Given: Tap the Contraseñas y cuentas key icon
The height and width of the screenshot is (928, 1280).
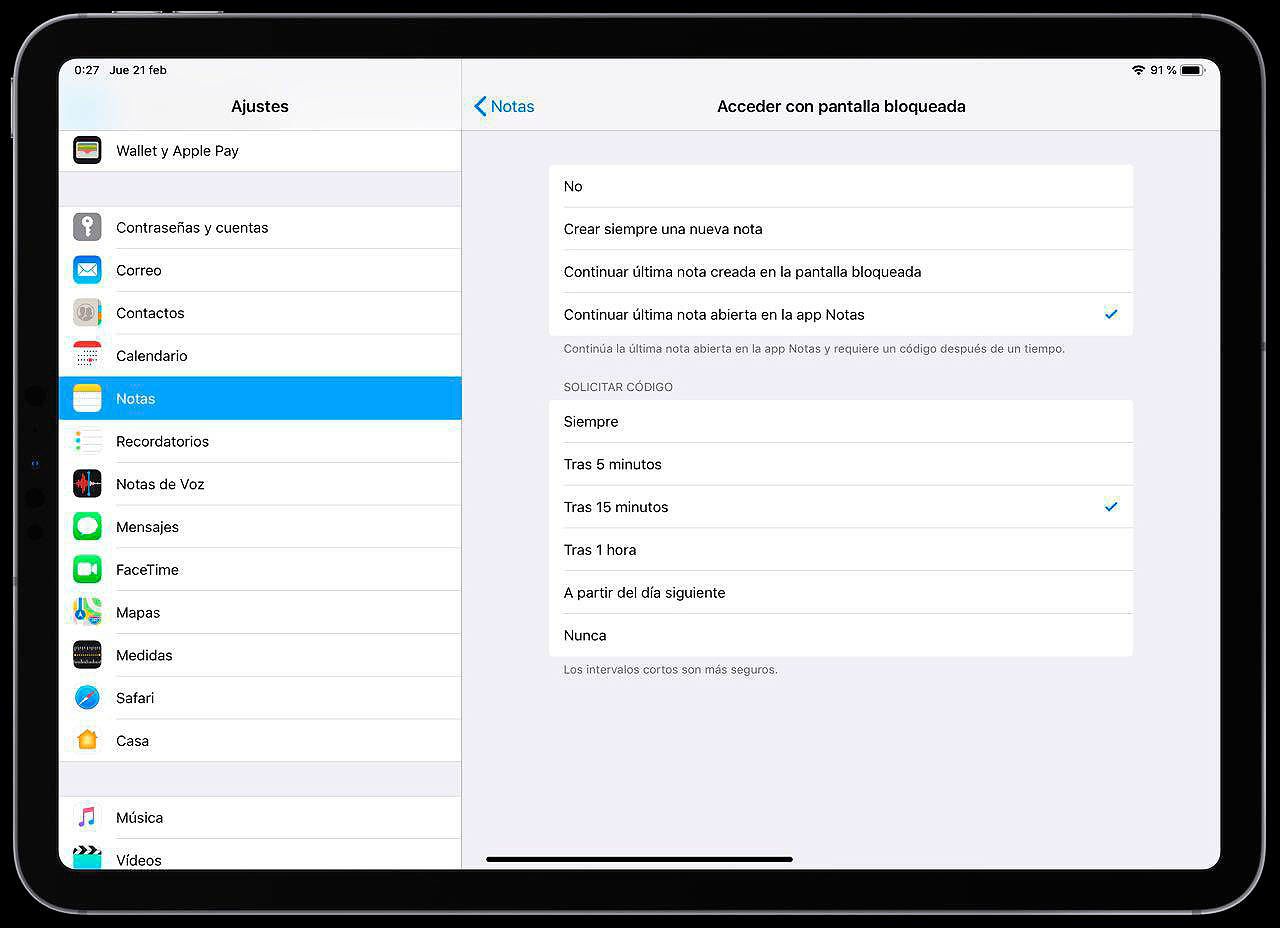Looking at the screenshot, I should tap(87, 228).
